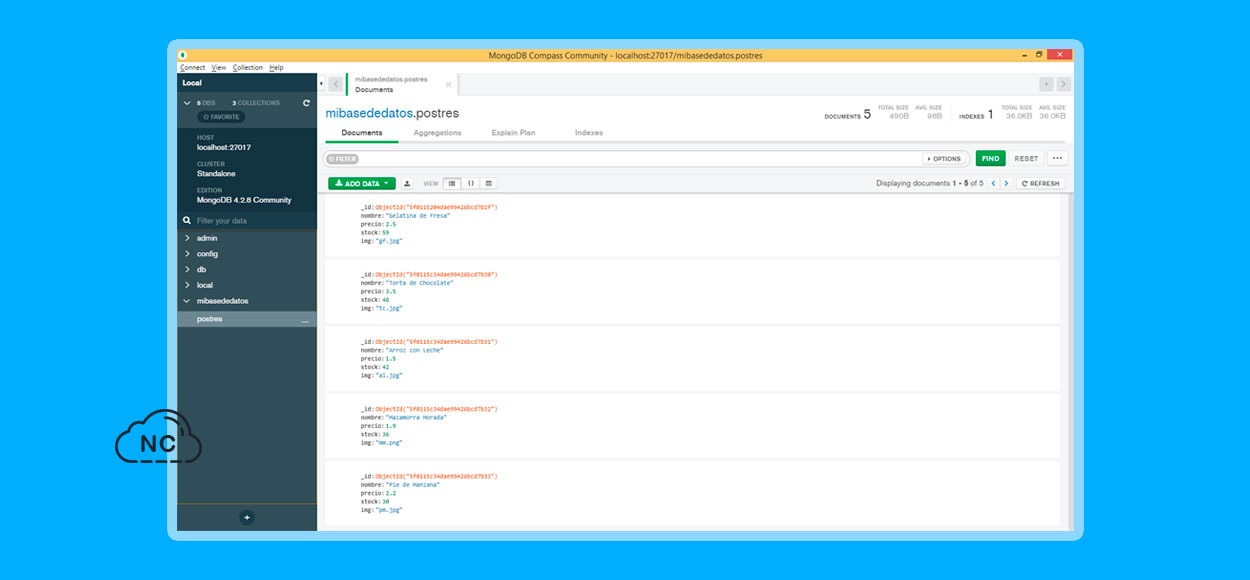Screen dimensions: 1250x580
Task: Expand the admin database
Action: pyautogui.click(x=187, y=238)
